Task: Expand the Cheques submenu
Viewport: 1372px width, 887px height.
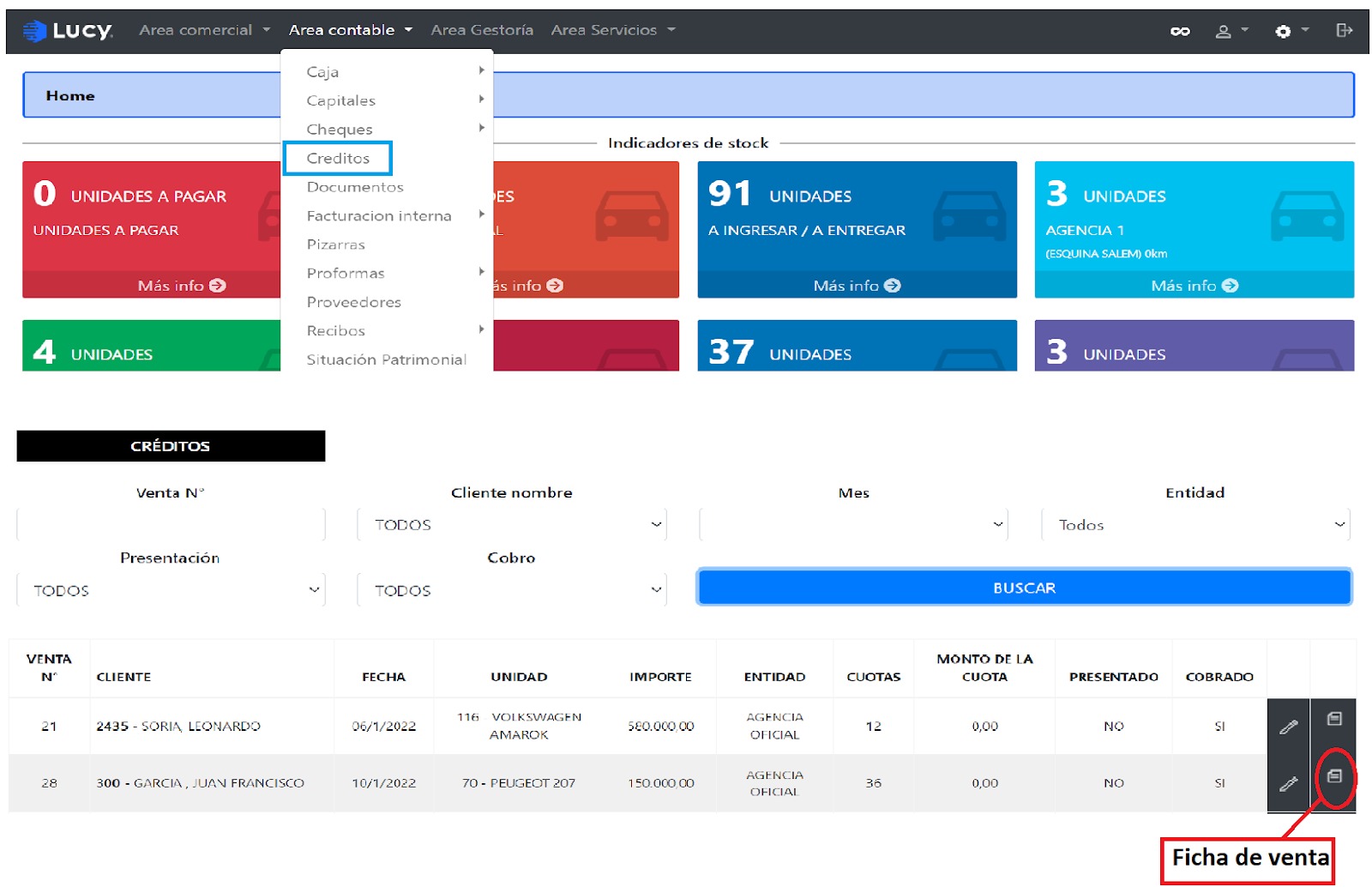Action: (387, 130)
